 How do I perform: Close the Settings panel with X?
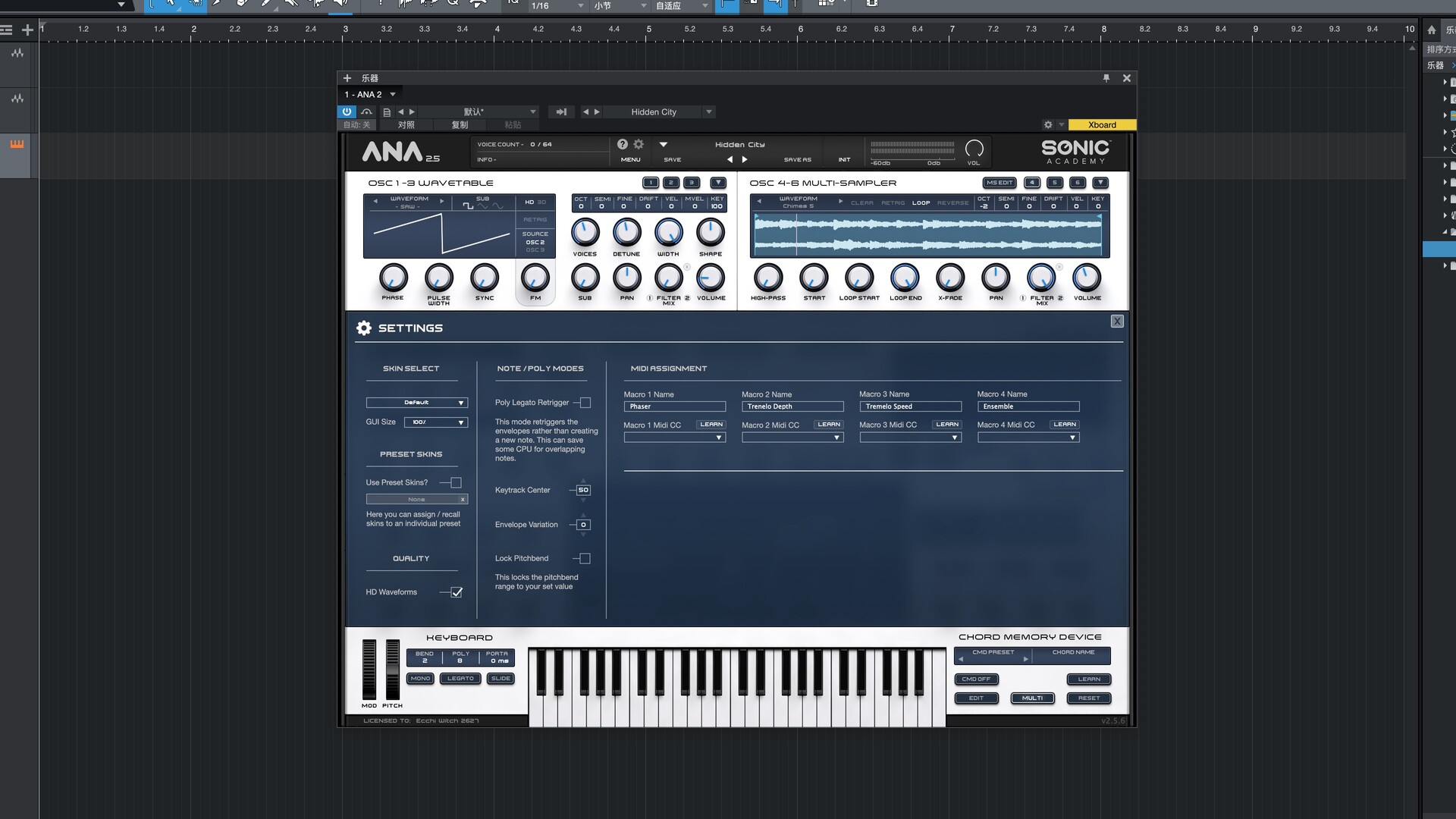[1117, 322]
